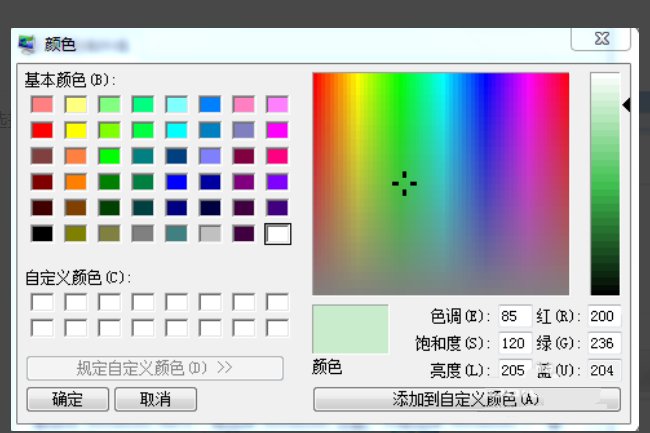Click the 规定自定义颜色 button
Viewport: 650px width, 433px height.
[x=155, y=367]
